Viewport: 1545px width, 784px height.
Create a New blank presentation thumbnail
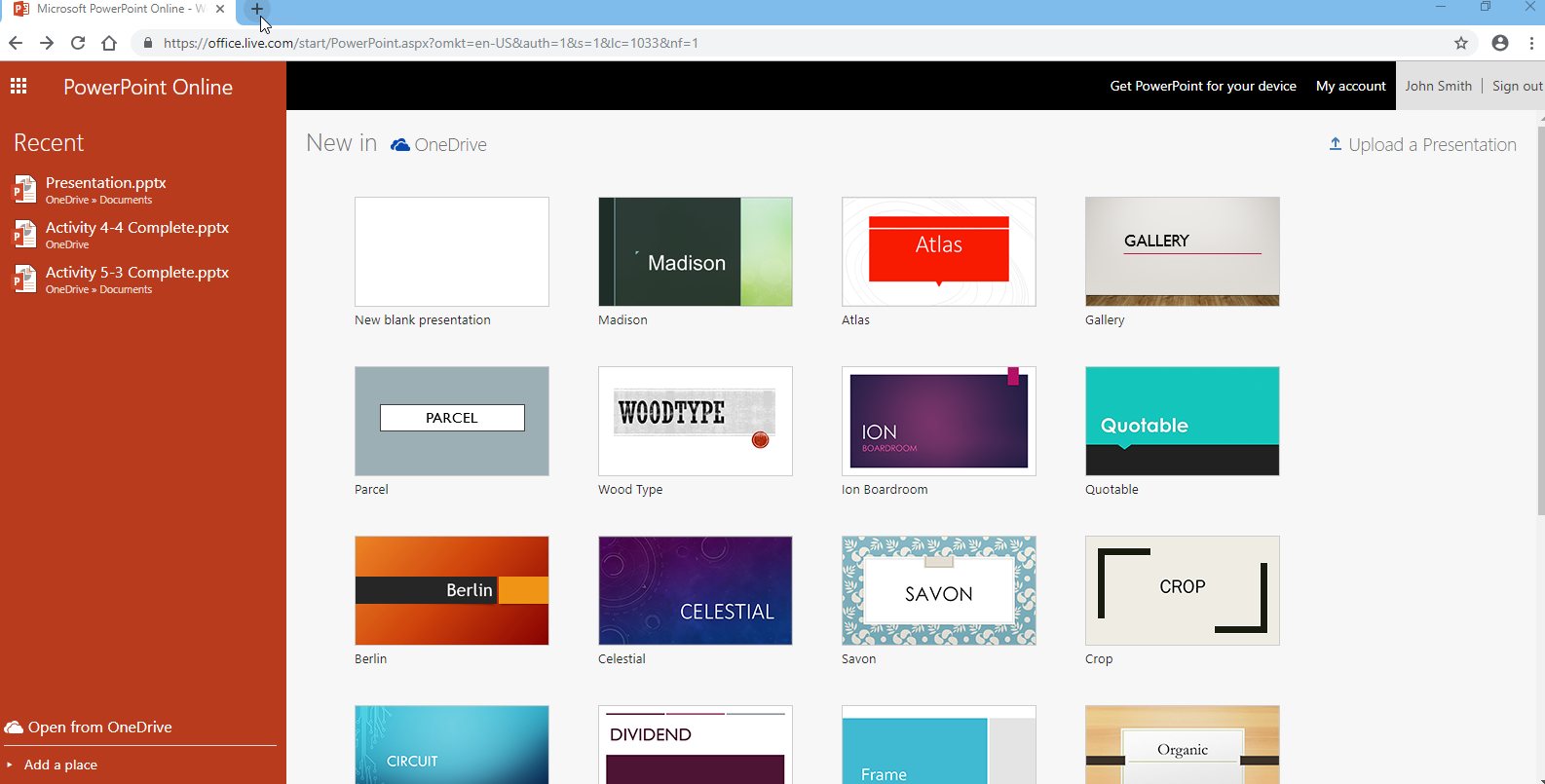[x=452, y=251]
